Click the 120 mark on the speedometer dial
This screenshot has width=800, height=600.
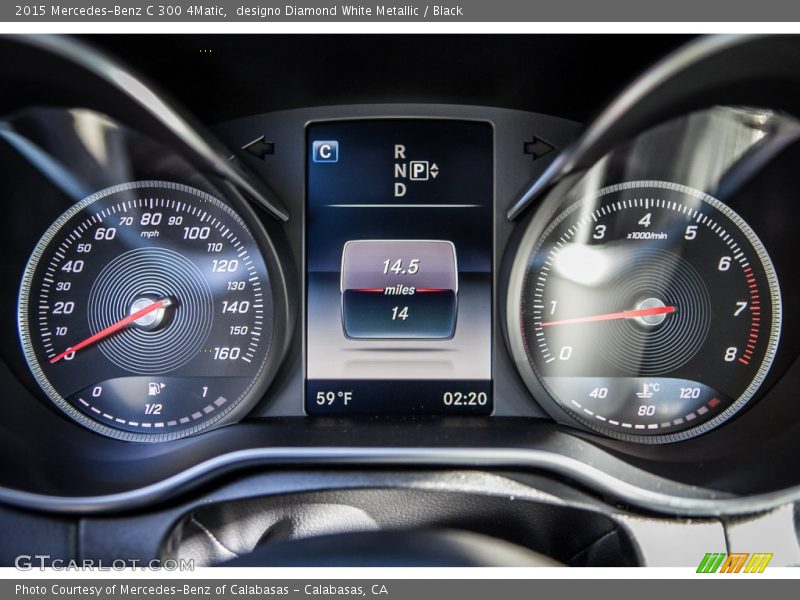(224, 266)
